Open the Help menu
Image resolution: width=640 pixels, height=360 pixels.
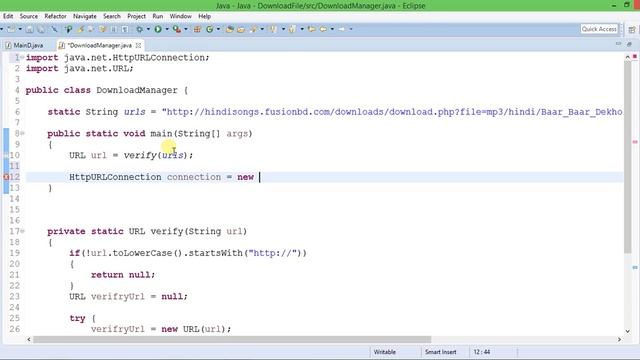coord(204,16)
